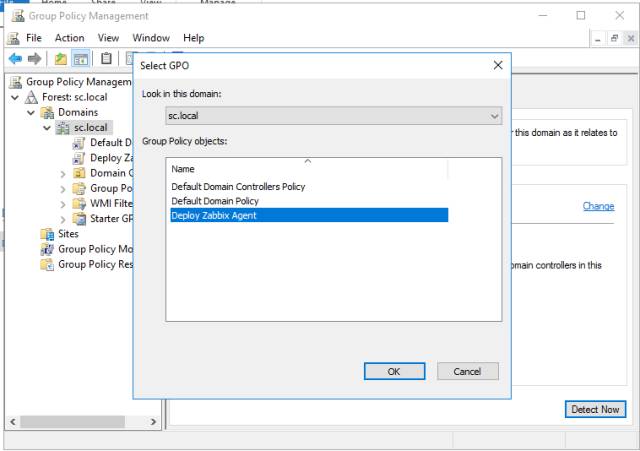Expand the WMI Filters node
640x451 pixels.
(63, 204)
